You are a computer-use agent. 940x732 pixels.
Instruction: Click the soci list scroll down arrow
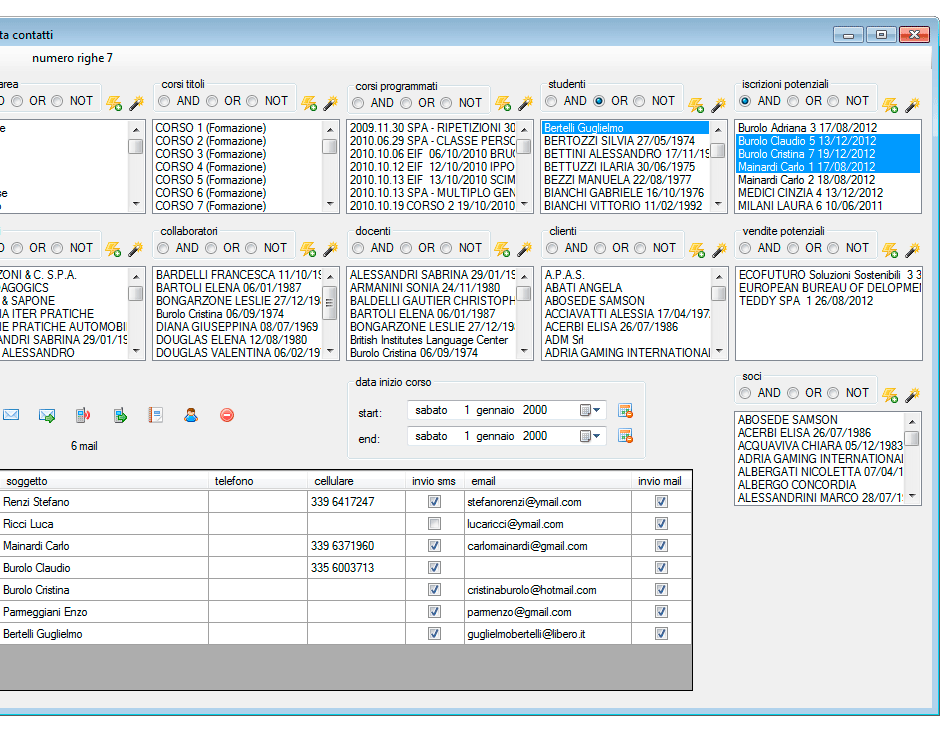pos(912,496)
